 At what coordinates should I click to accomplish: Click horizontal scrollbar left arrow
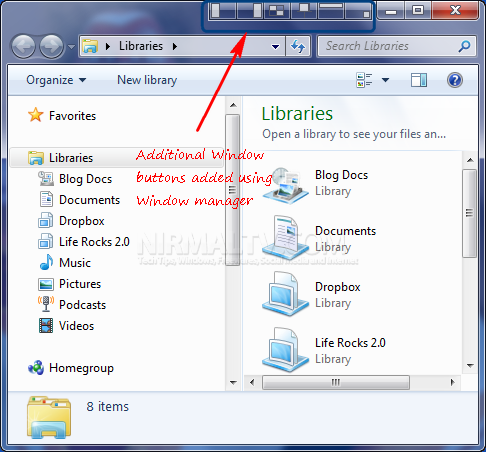click(x=252, y=382)
